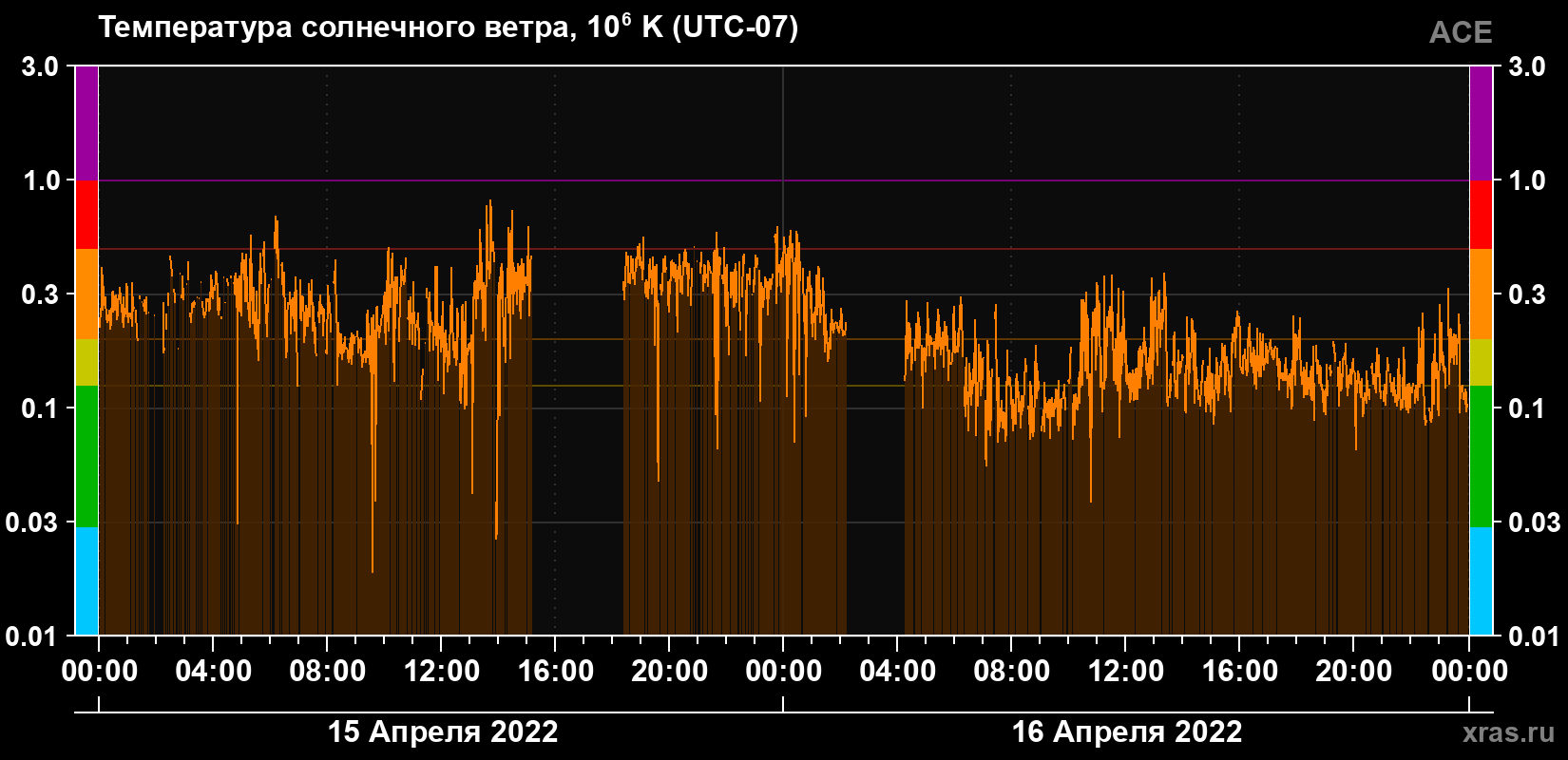The width and height of the screenshot is (1568, 760).
Task: Select the 15 Апреля 2022 date label
Action: pos(443,732)
